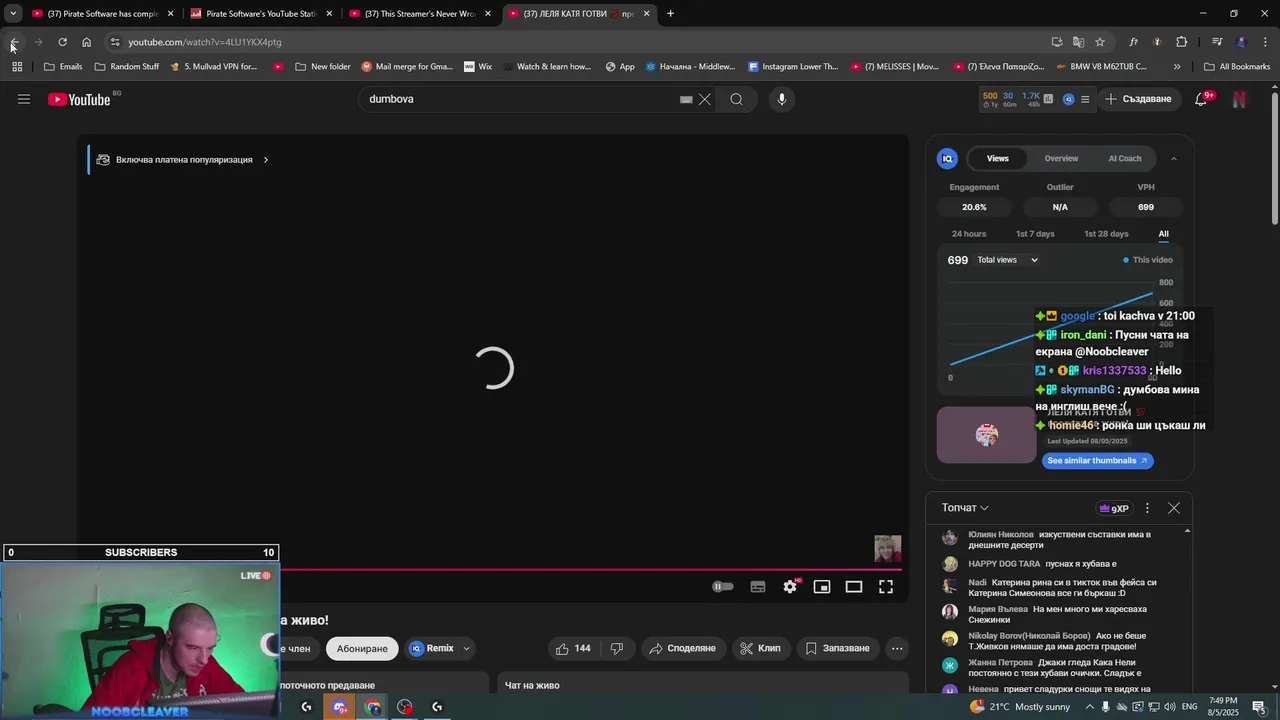
Task: Open the Топчат chat mode dropdown
Action: (965, 508)
